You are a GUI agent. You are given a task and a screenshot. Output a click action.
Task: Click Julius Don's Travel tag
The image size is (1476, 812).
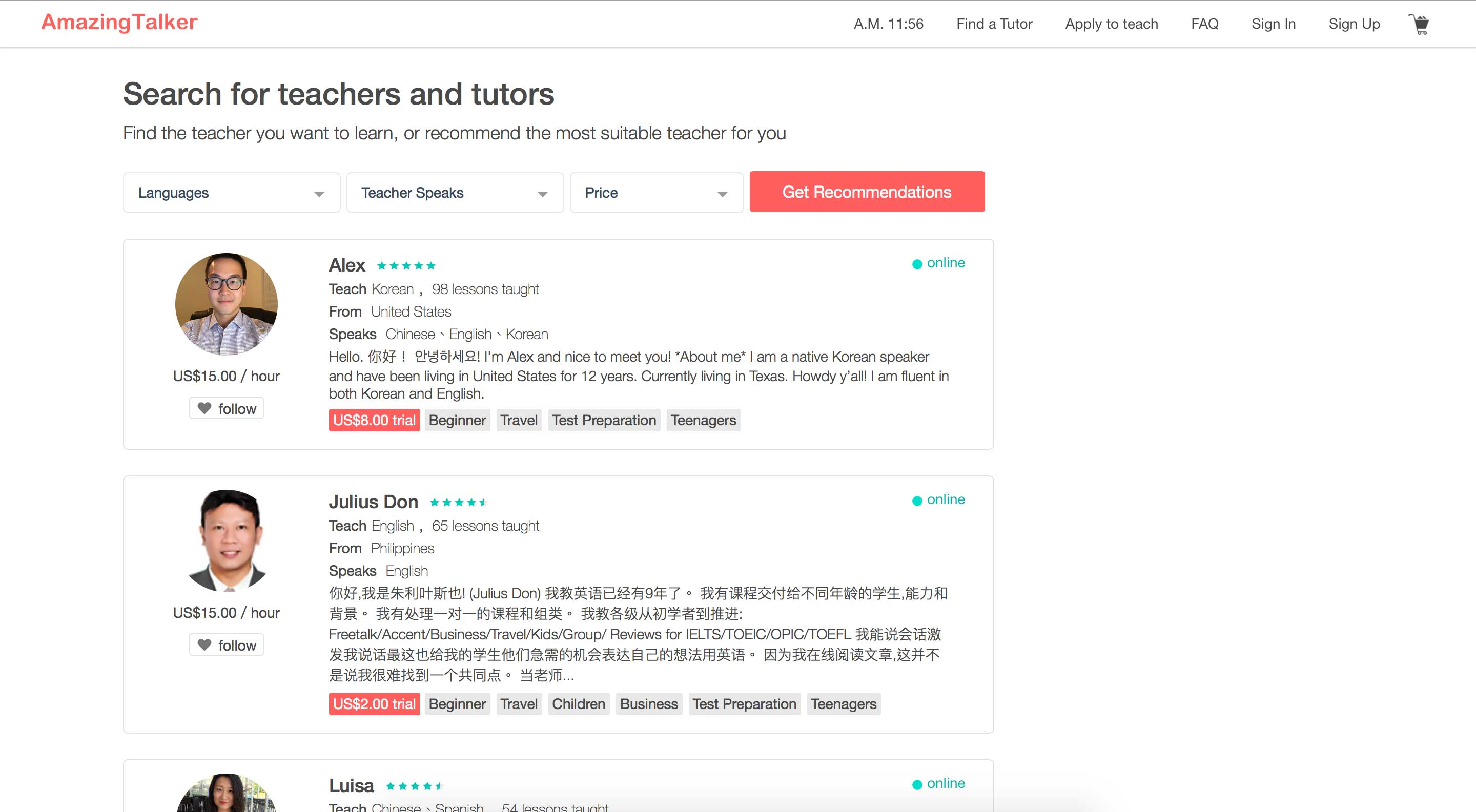(519, 704)
